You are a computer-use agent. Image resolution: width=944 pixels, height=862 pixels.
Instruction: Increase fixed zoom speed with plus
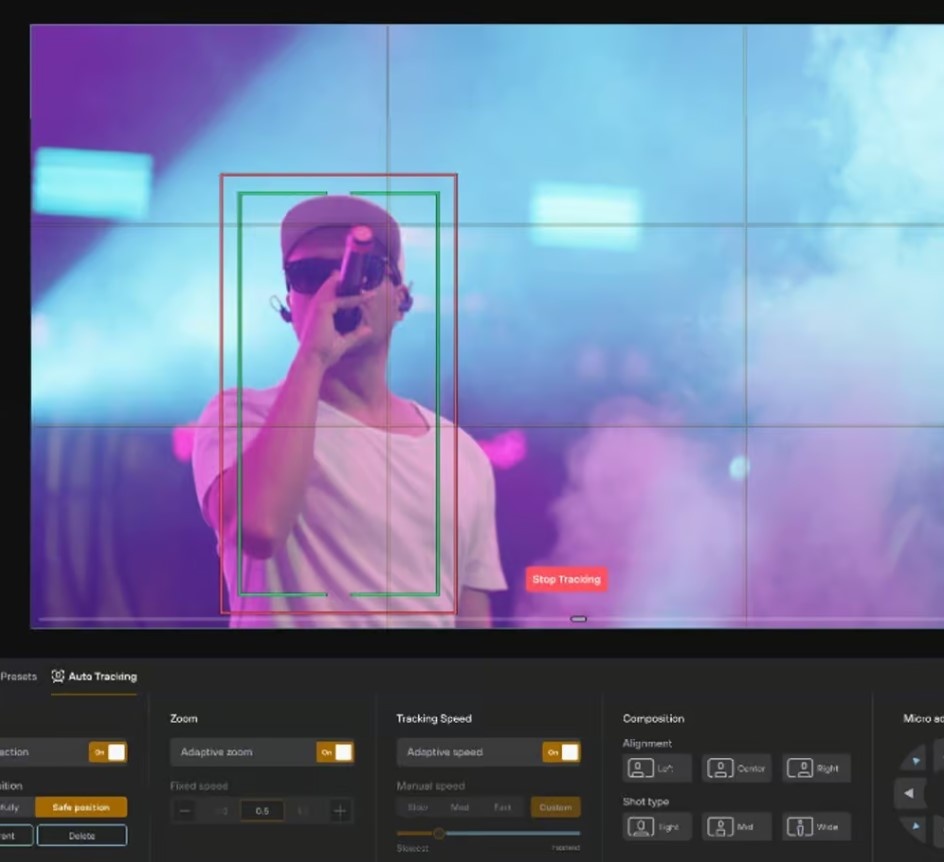coord(340,810)
